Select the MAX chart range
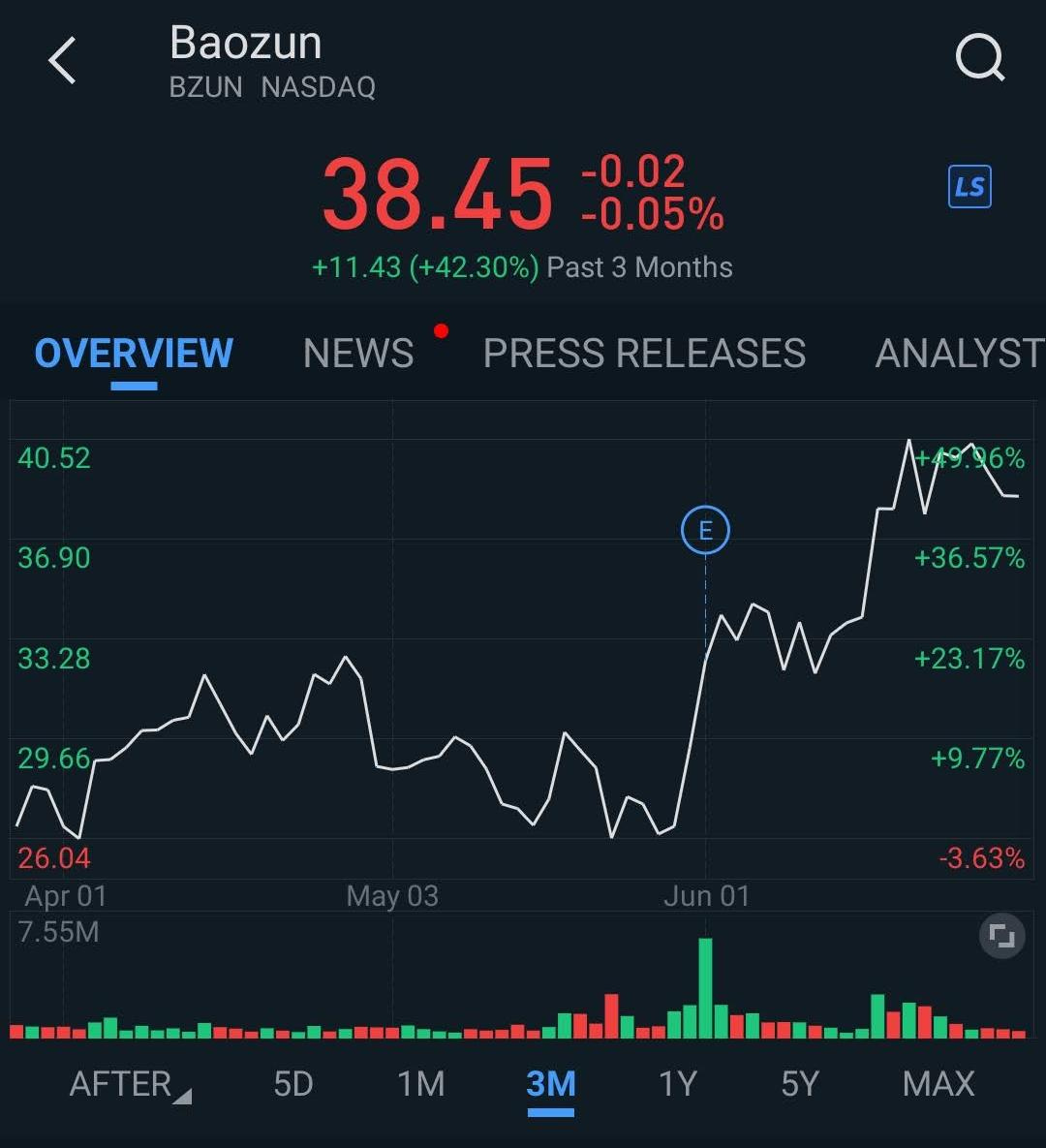This screenshot has width=1046, height=1148. click(938, 1084)
